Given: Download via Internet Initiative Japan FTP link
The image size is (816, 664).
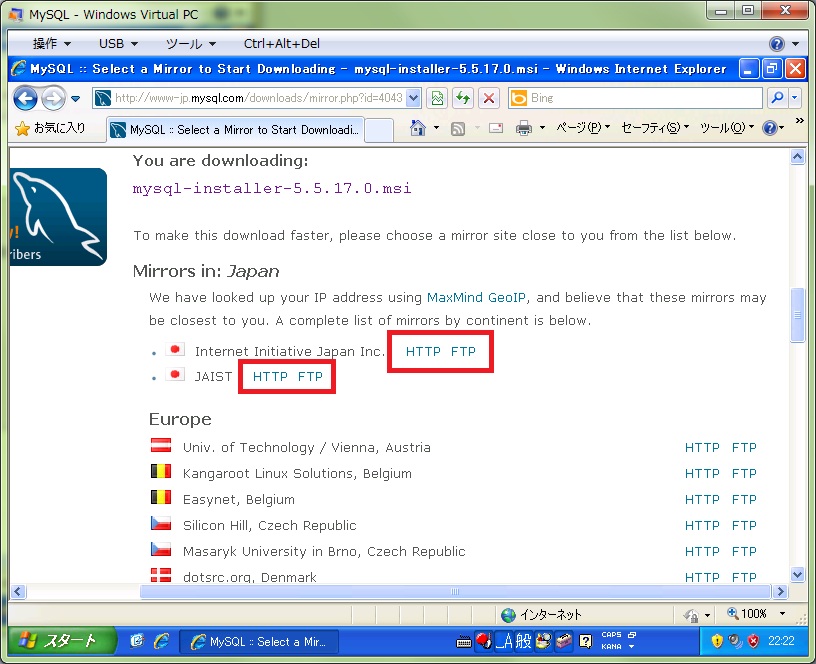Looking at the screenshot, I should point(463,352).
